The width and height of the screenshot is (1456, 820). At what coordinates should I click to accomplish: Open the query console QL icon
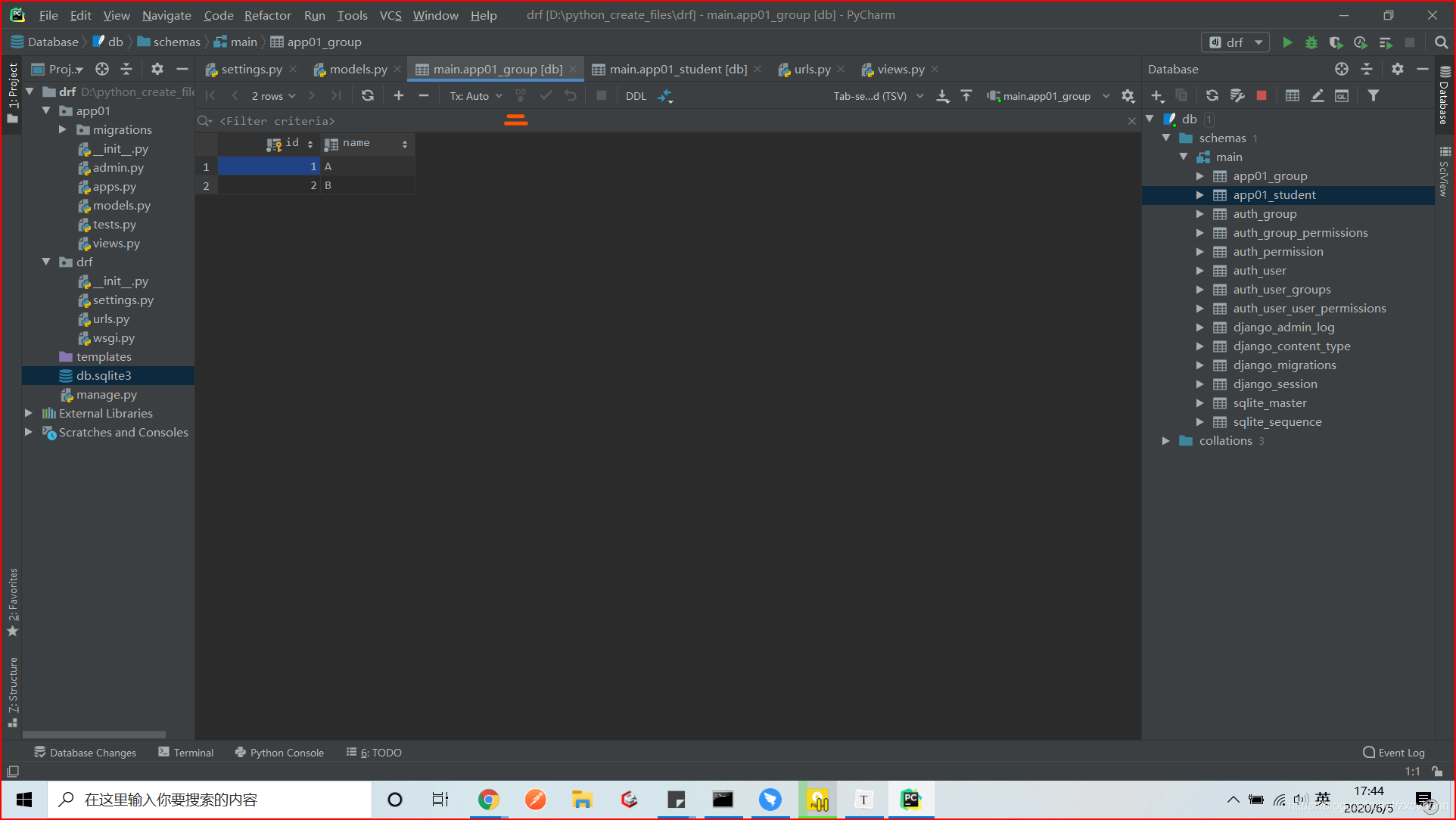(x=1341, y=95)
